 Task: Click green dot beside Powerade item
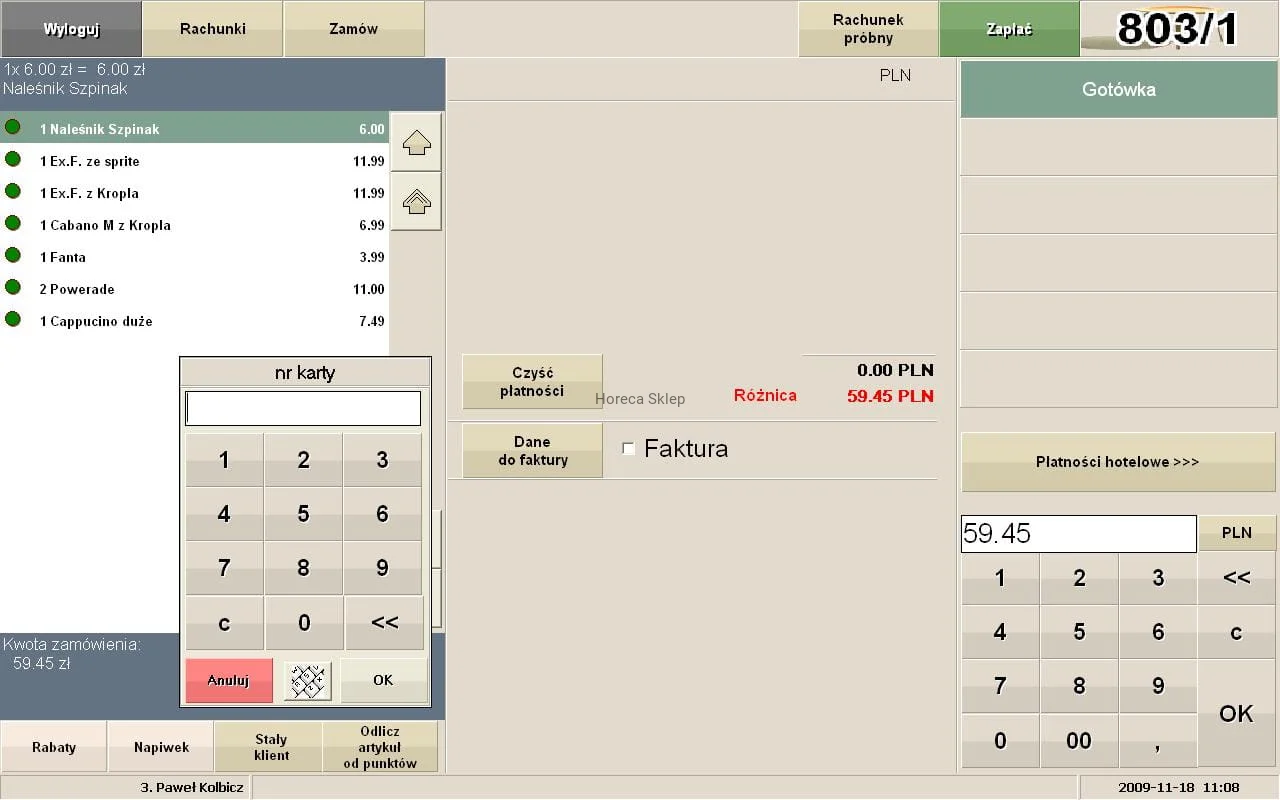pos(13,288)
